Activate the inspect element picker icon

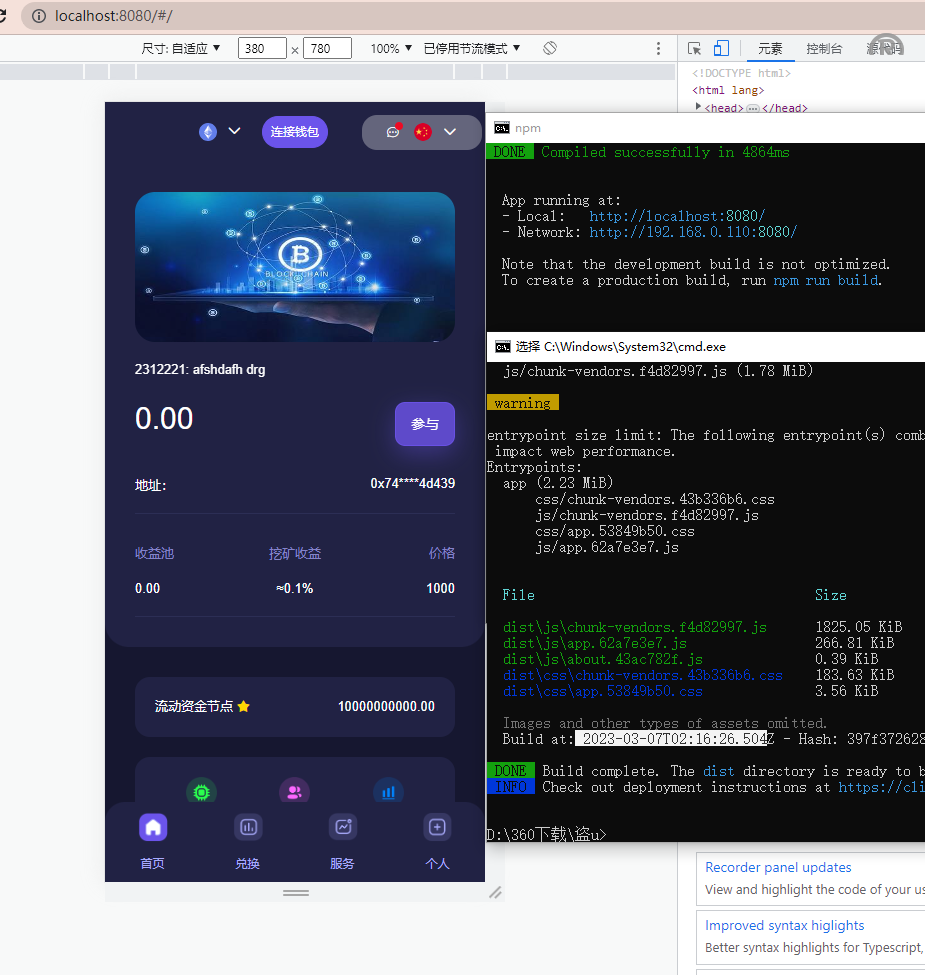(695, 48)
